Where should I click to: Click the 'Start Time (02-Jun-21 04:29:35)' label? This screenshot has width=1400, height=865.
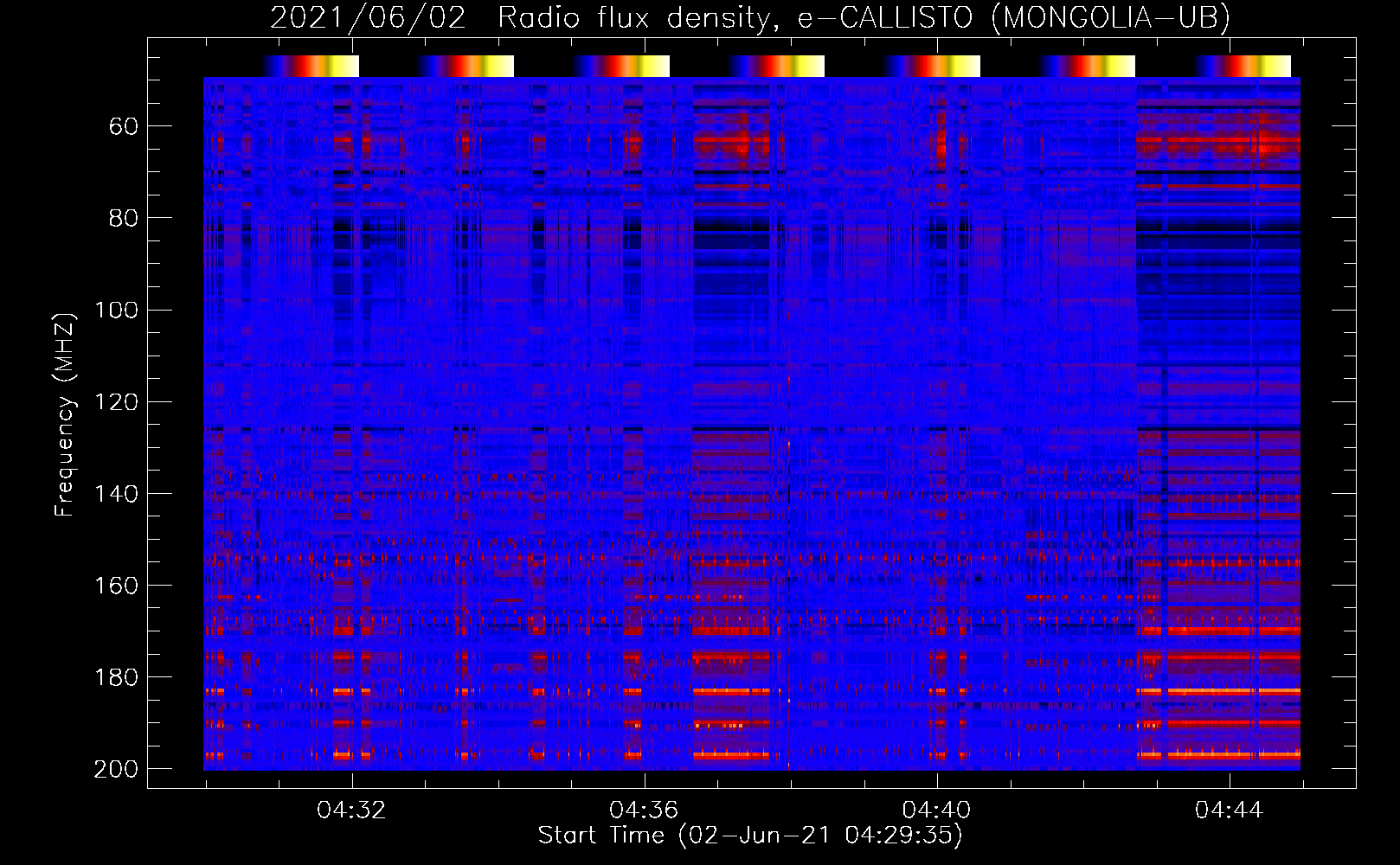pyautogui.click(x=750, y=836)
